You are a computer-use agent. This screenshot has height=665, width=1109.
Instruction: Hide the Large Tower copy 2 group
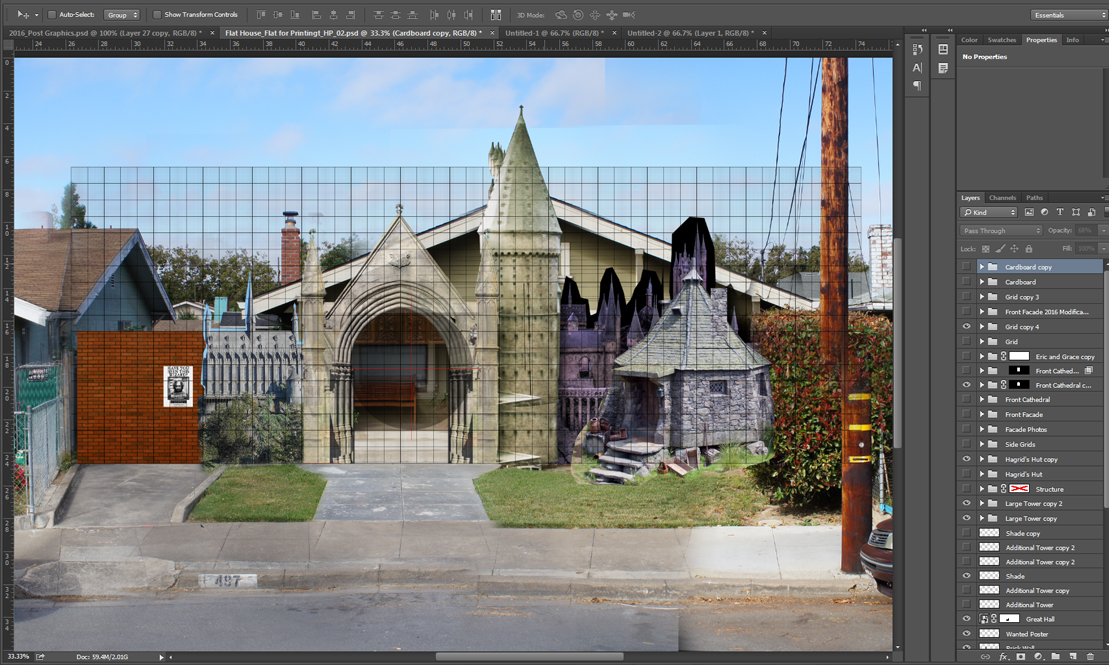coord(966,503)
